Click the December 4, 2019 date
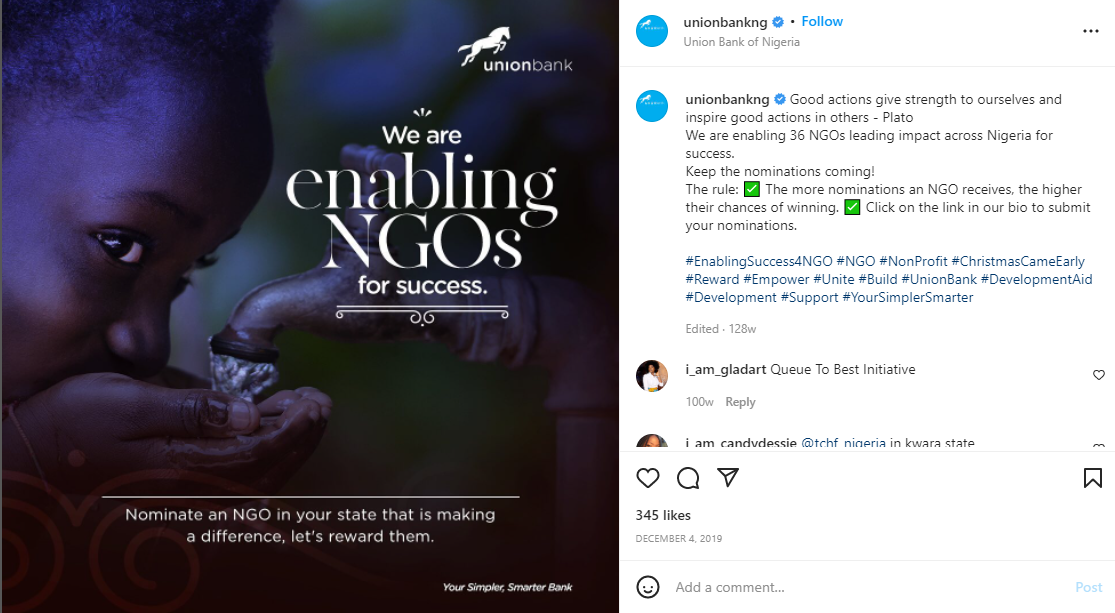 679,539
